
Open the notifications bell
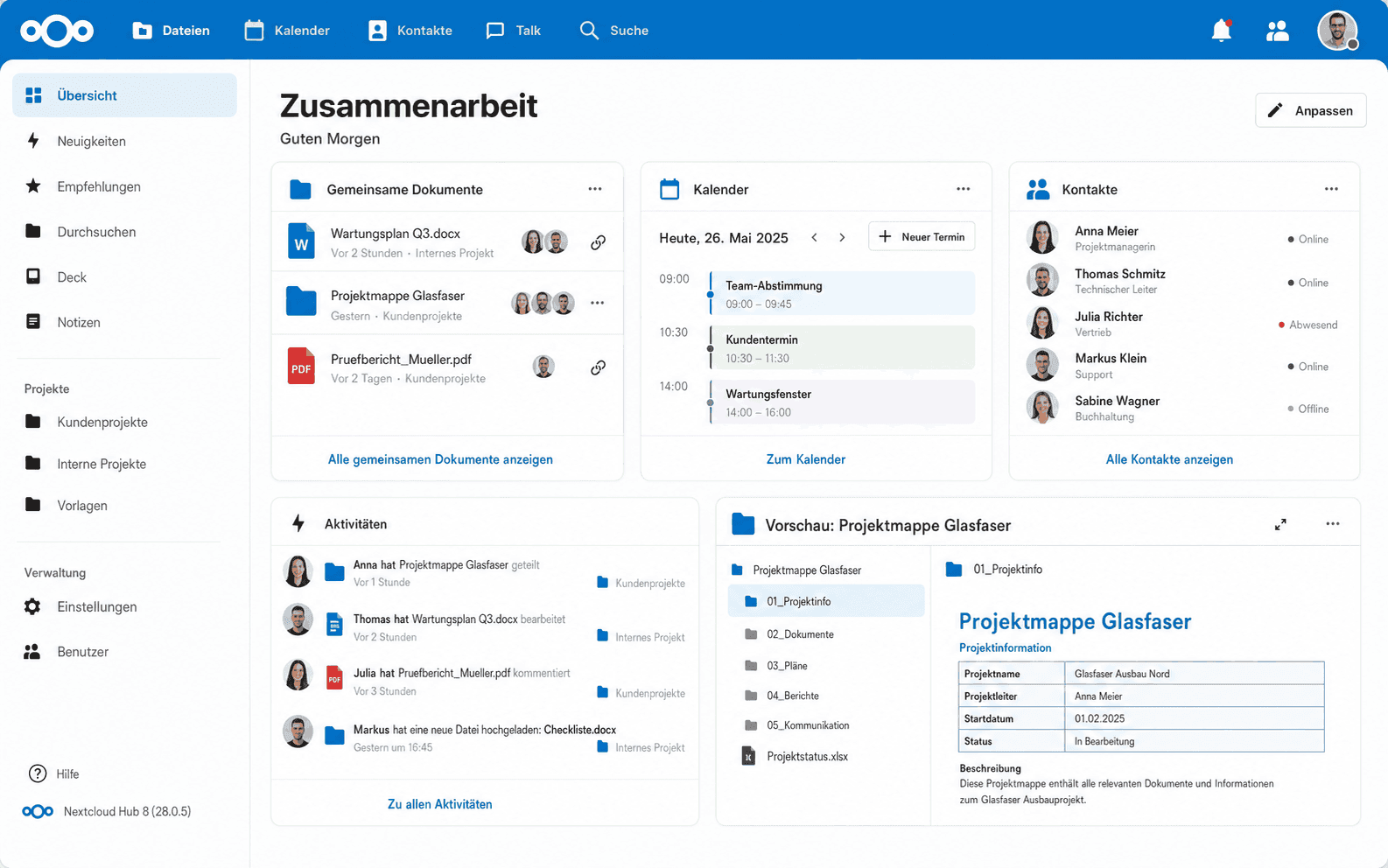pyautogui.click(x=1222, y=31)
